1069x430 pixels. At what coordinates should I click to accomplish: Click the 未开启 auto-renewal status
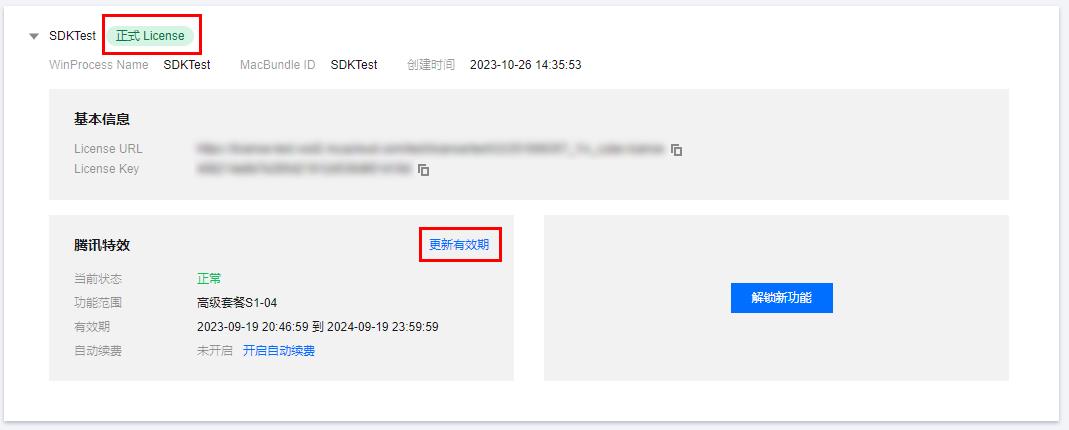(x=215, y=351)
